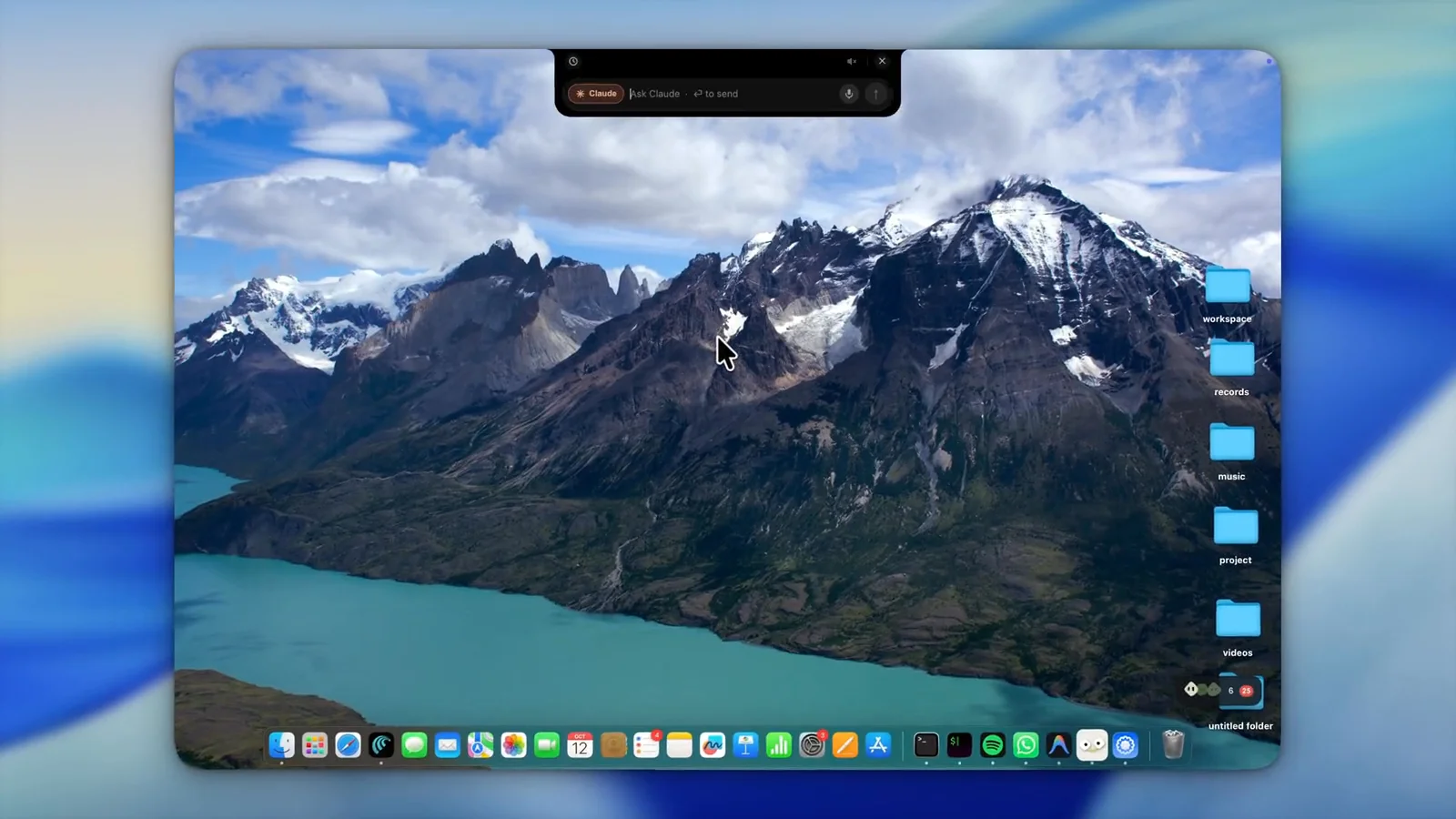This screenshot has width=1456, height=819.
Task: Open chat history clock icon in Claude bar
Action: (x=573, y=61)
